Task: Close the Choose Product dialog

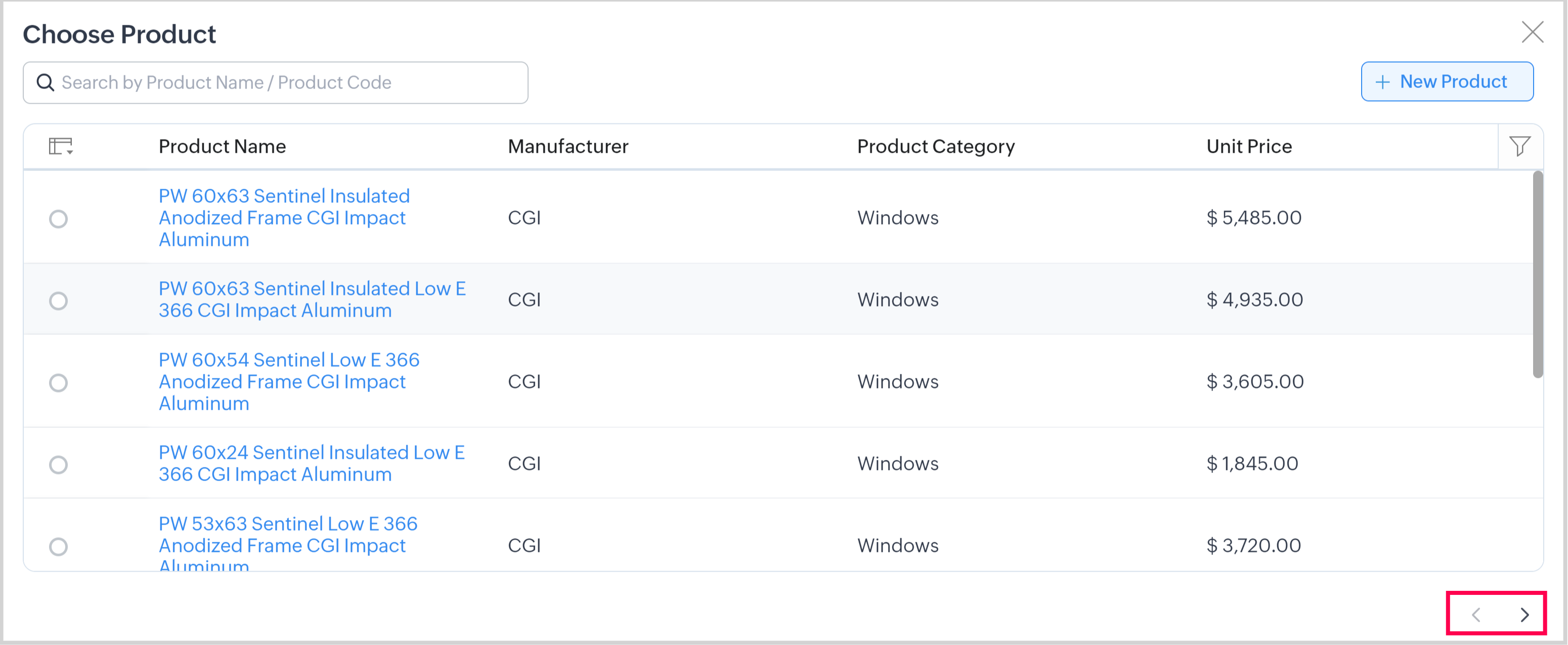Action: (1532, 32)
